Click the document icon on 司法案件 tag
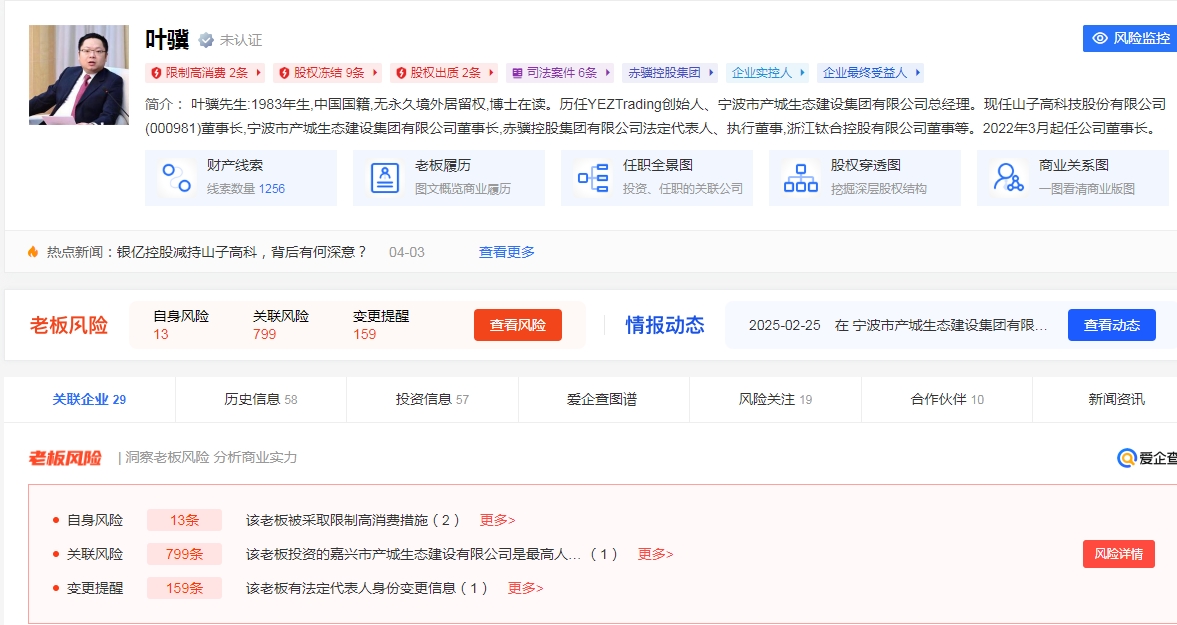 click(x=517, y=73)
